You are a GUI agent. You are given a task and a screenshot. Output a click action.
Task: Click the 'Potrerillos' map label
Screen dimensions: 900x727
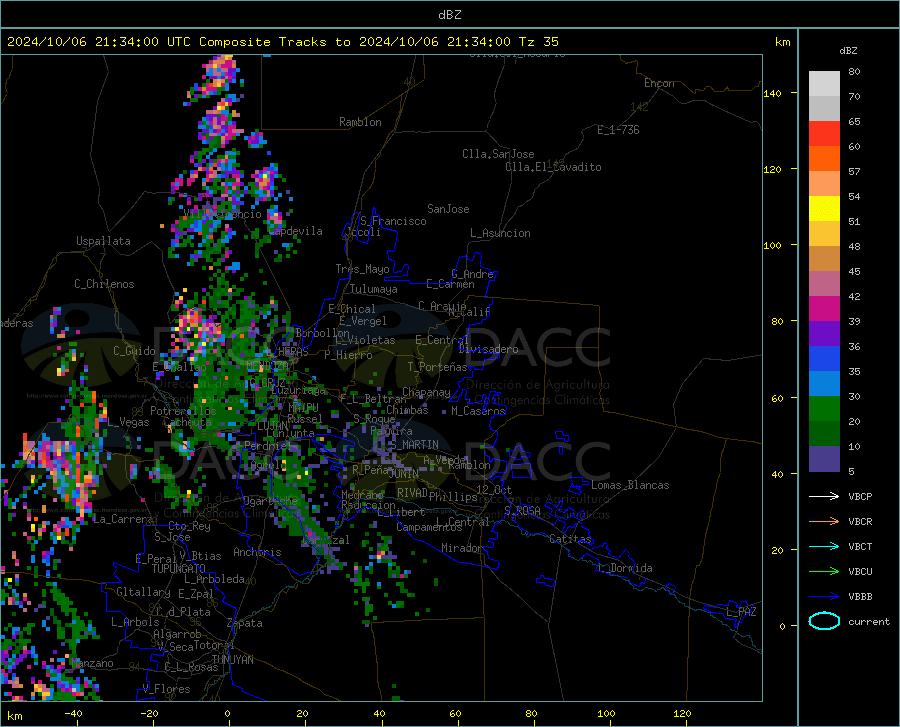click(183, 411)
